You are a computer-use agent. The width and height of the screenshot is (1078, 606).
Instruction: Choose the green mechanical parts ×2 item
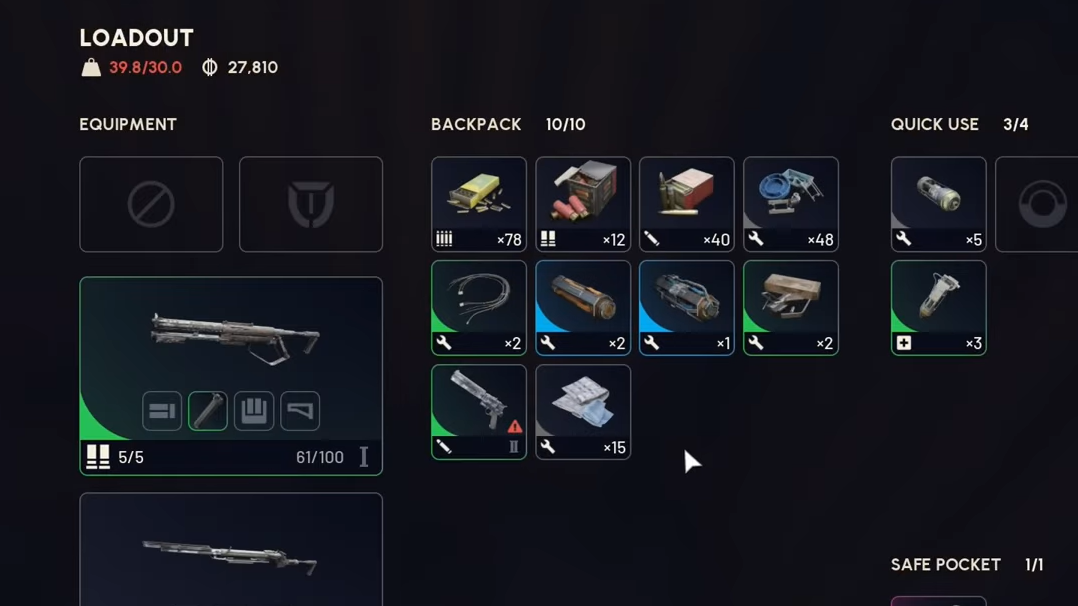pos(791,307)
